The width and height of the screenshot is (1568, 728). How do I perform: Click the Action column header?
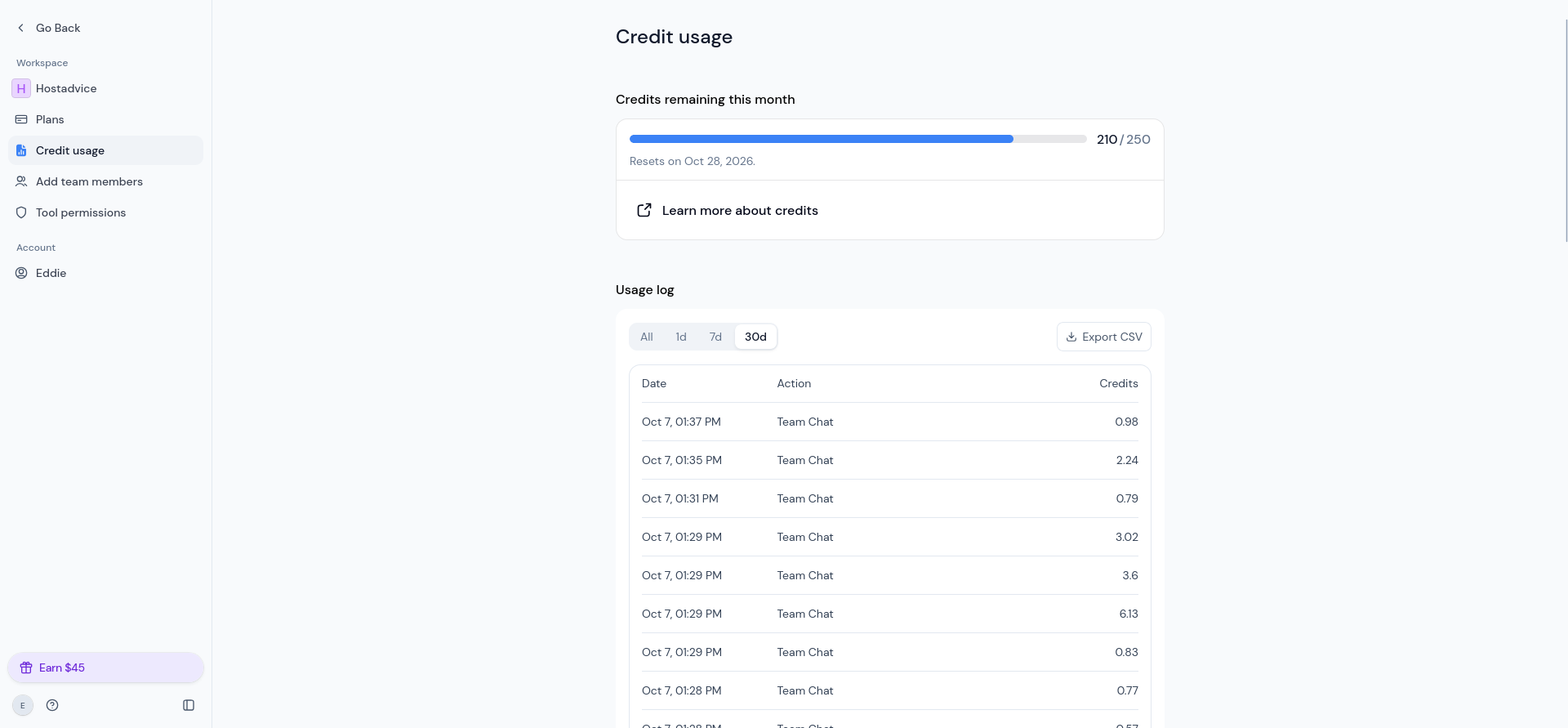(x=794, y=383)
